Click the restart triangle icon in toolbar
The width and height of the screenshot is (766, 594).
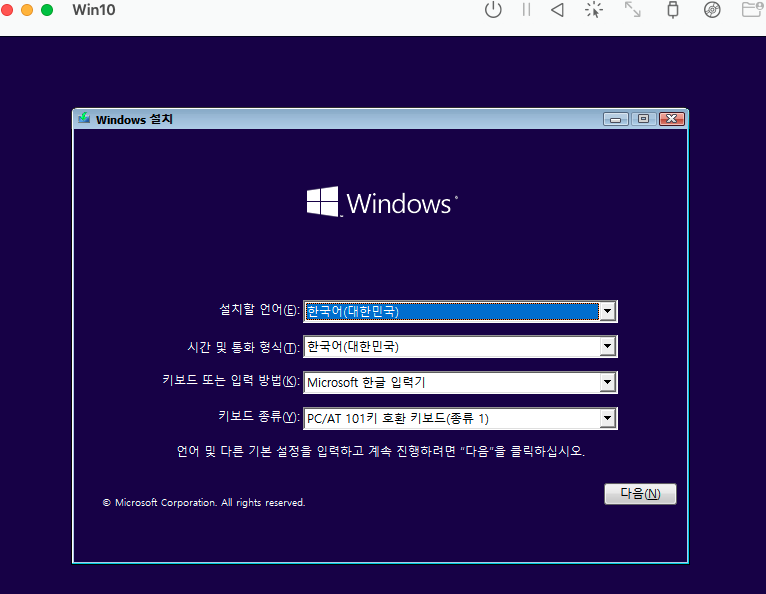[x=557, y=10]
